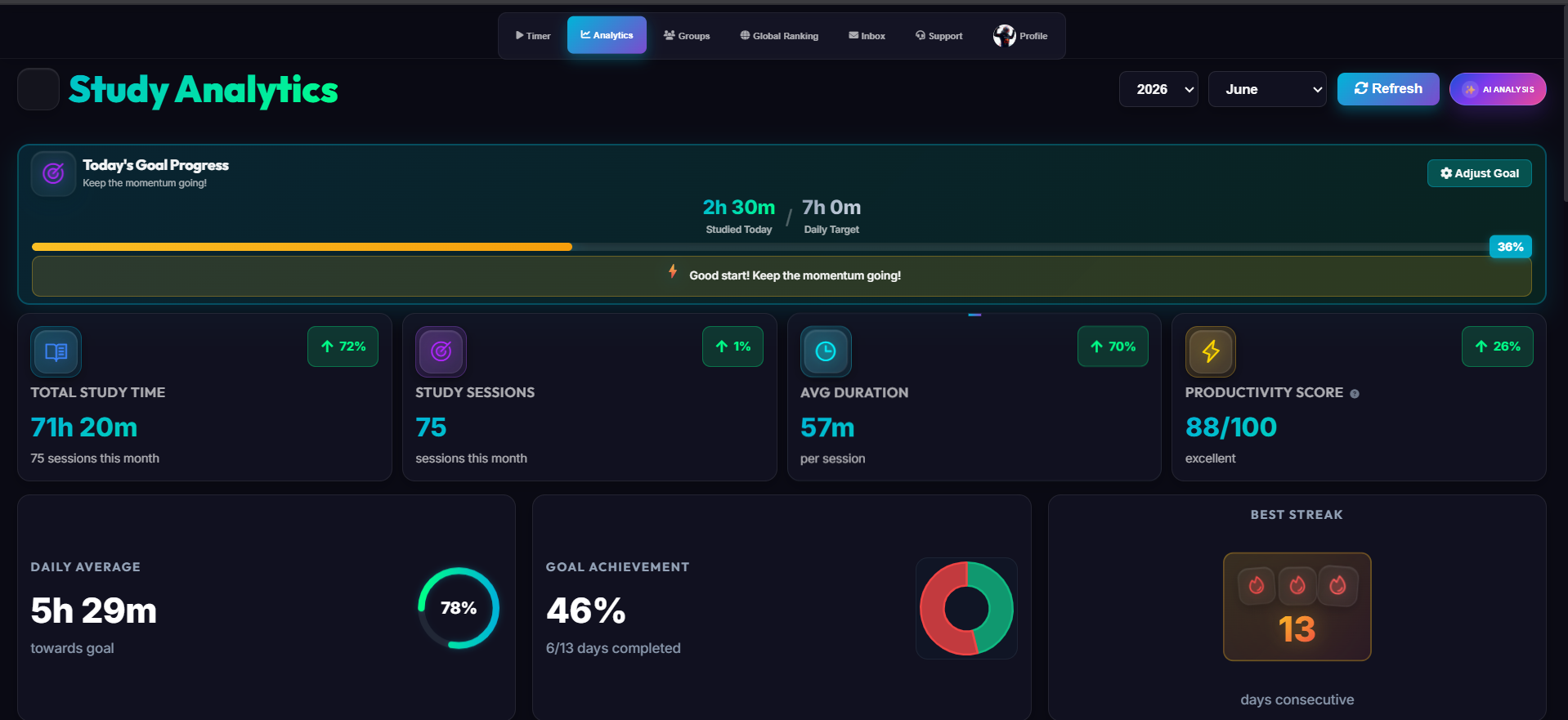Click the Today's Goal Progress target icon
The width and height of the screenshot is (1568, 720).
[x=53, y=173]
